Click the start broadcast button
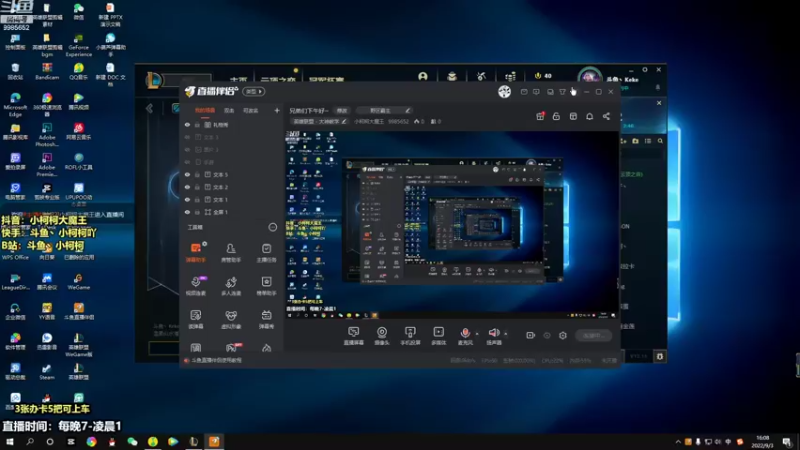The width and height of the screenshot is (800, 450). (x=594, y=335)
